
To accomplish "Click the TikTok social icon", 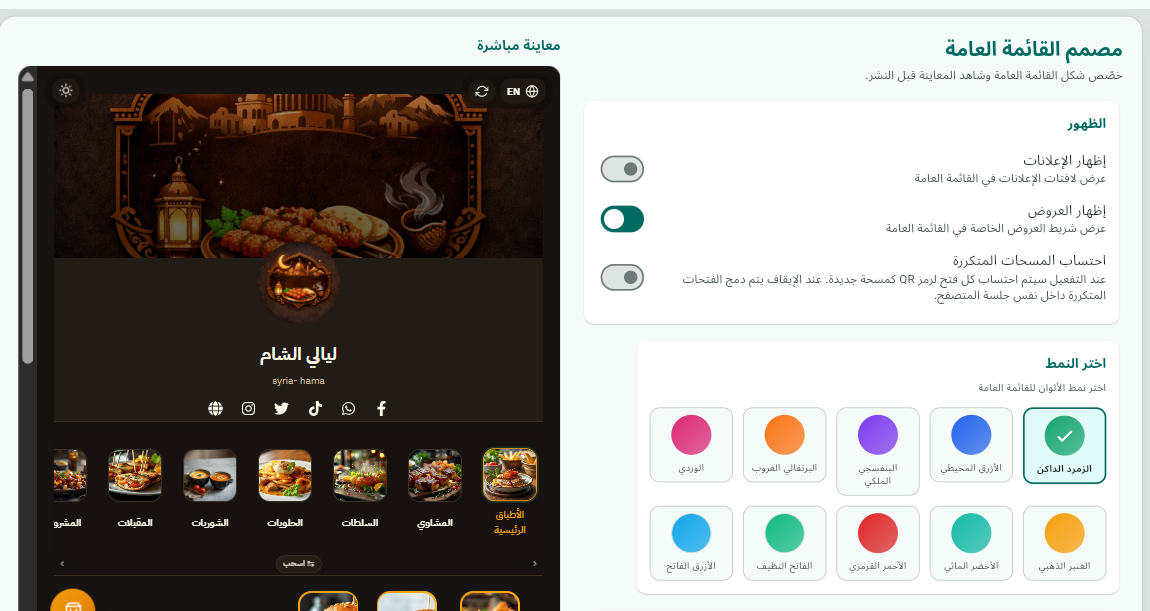I will (x=315, y=409).
